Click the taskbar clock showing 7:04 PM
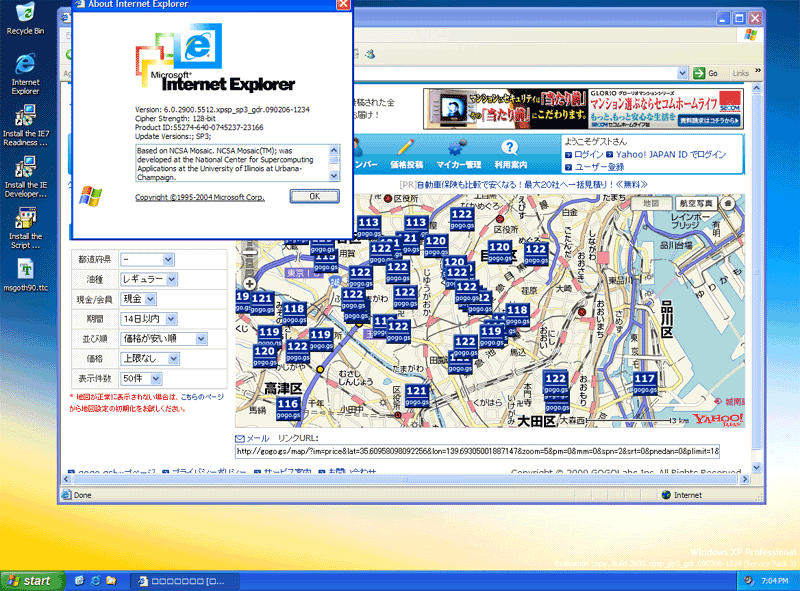The width and height of the screenshot is (800, 591). 774,581
